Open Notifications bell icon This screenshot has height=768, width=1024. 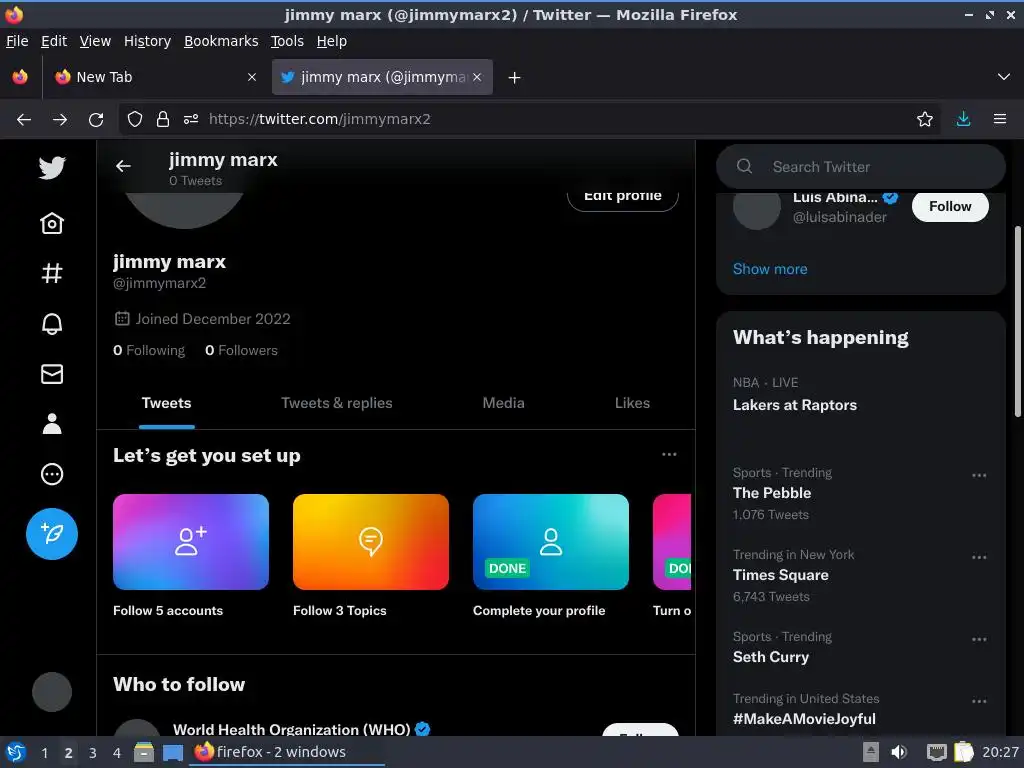coord(52,323)
